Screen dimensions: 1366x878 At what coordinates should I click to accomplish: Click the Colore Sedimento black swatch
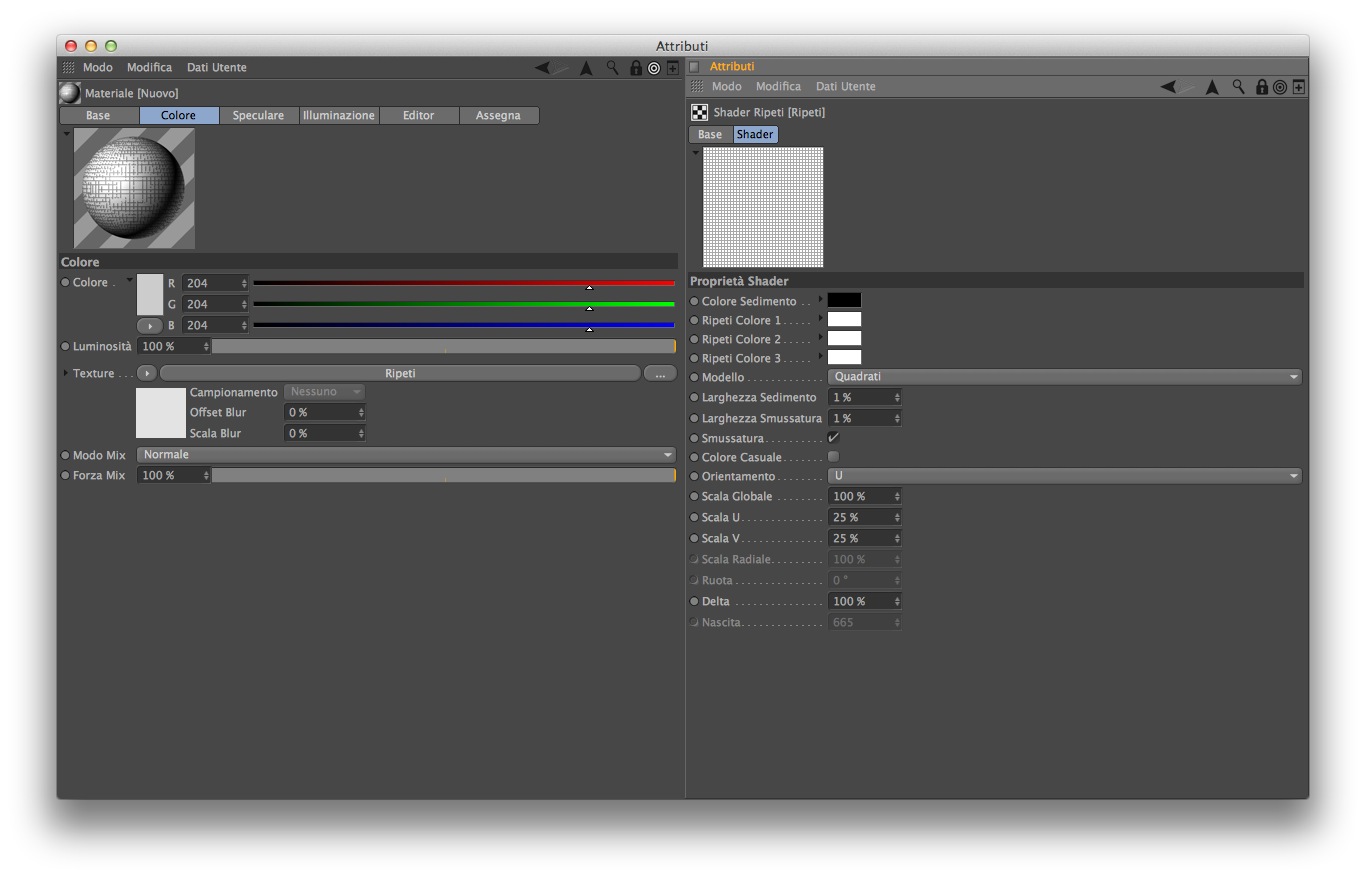point(844,300)
